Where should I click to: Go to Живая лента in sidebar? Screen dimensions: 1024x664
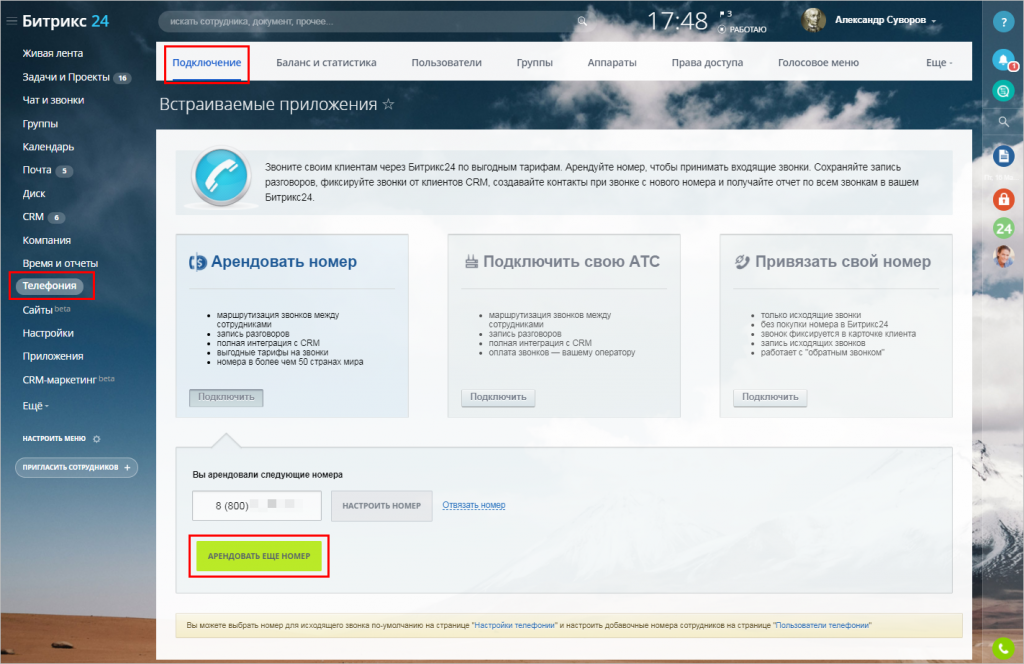click(x=52, y=54)
